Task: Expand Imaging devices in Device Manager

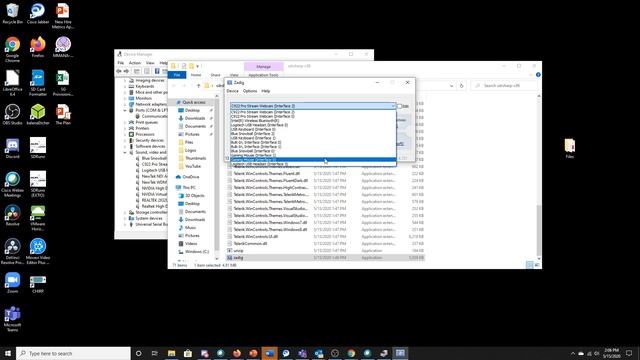Action: [x=125, y=80]
